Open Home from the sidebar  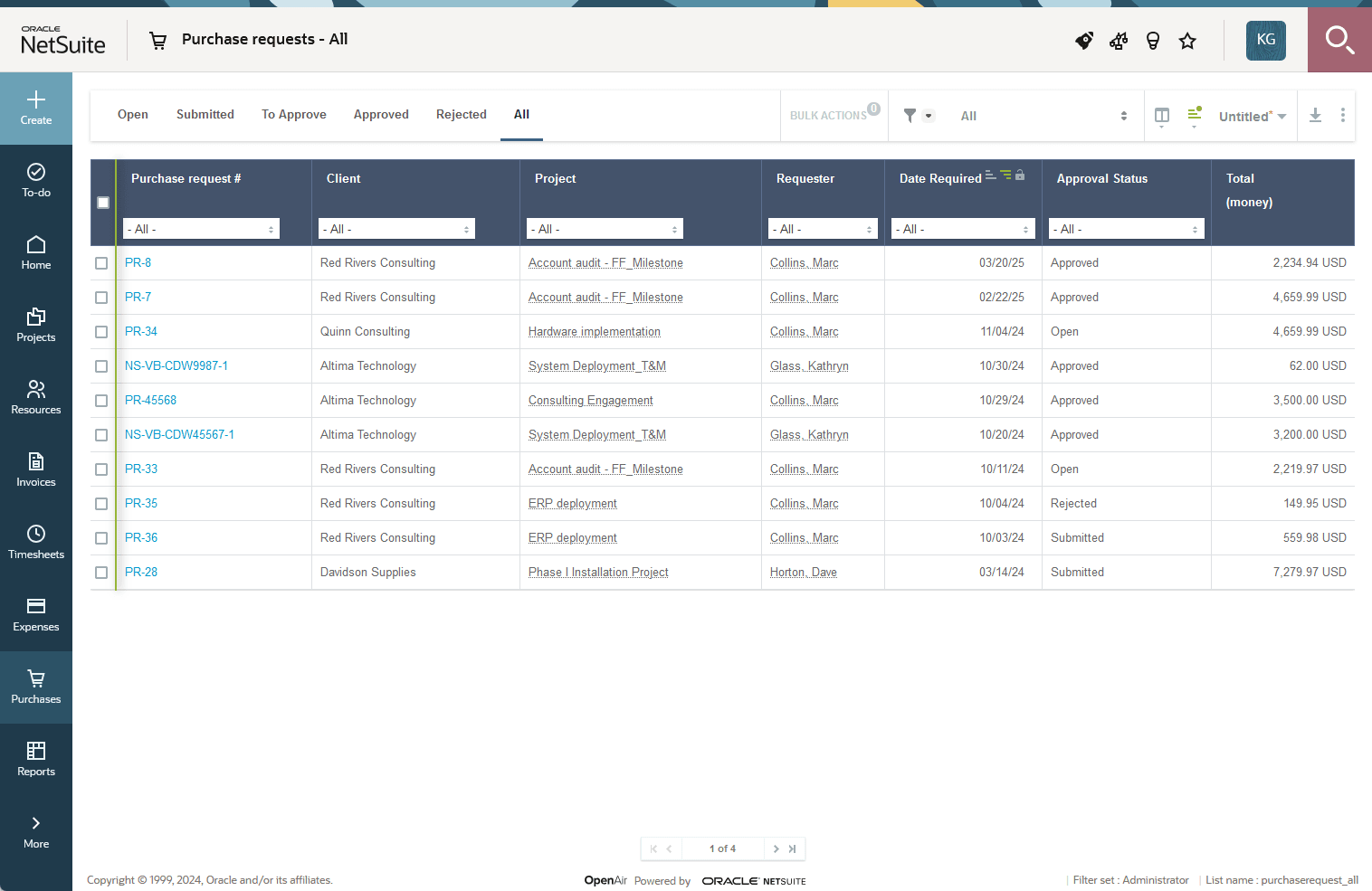[36, 253]
